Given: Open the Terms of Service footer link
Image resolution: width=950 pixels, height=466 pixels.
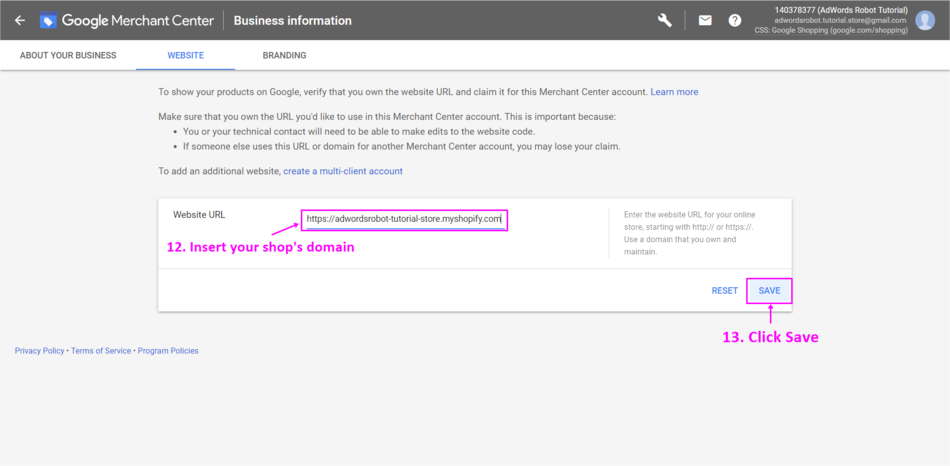Looking at the screenshot, I should [x=101, y=351].
